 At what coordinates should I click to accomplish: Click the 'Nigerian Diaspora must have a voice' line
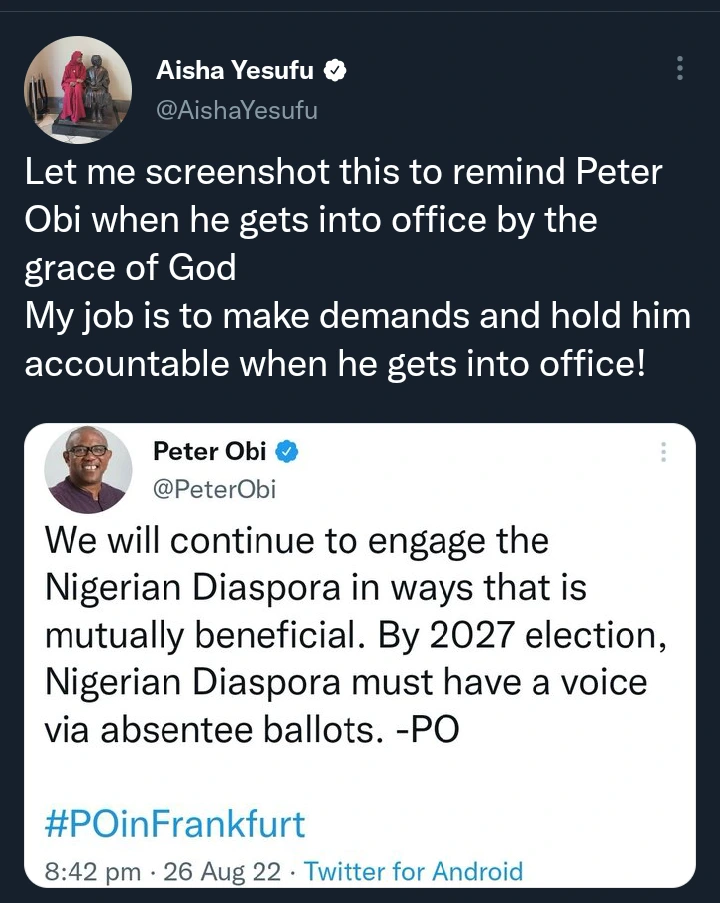point(346,682)
